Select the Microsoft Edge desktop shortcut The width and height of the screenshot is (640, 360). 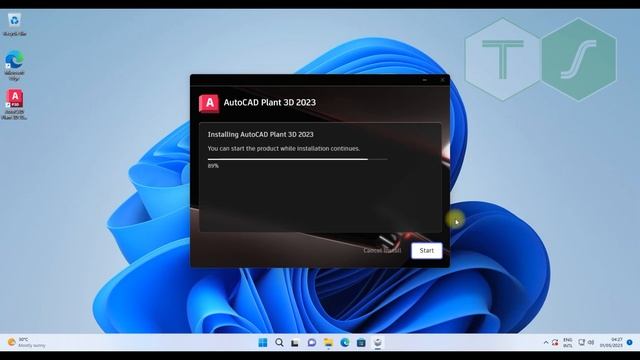click(x=14, y=65)
